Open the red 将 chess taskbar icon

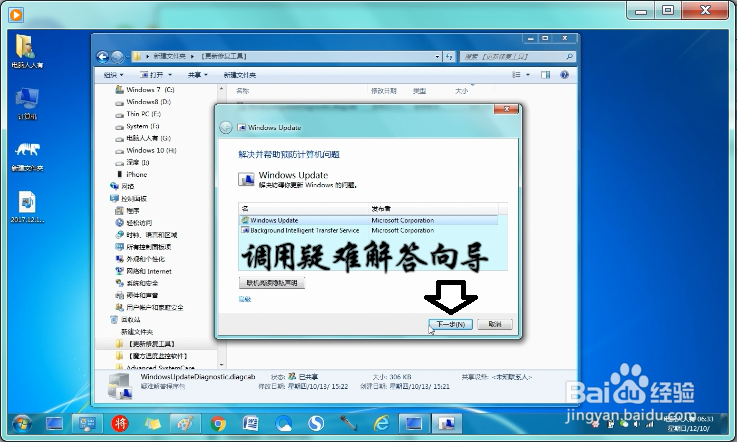click(119, 424)
